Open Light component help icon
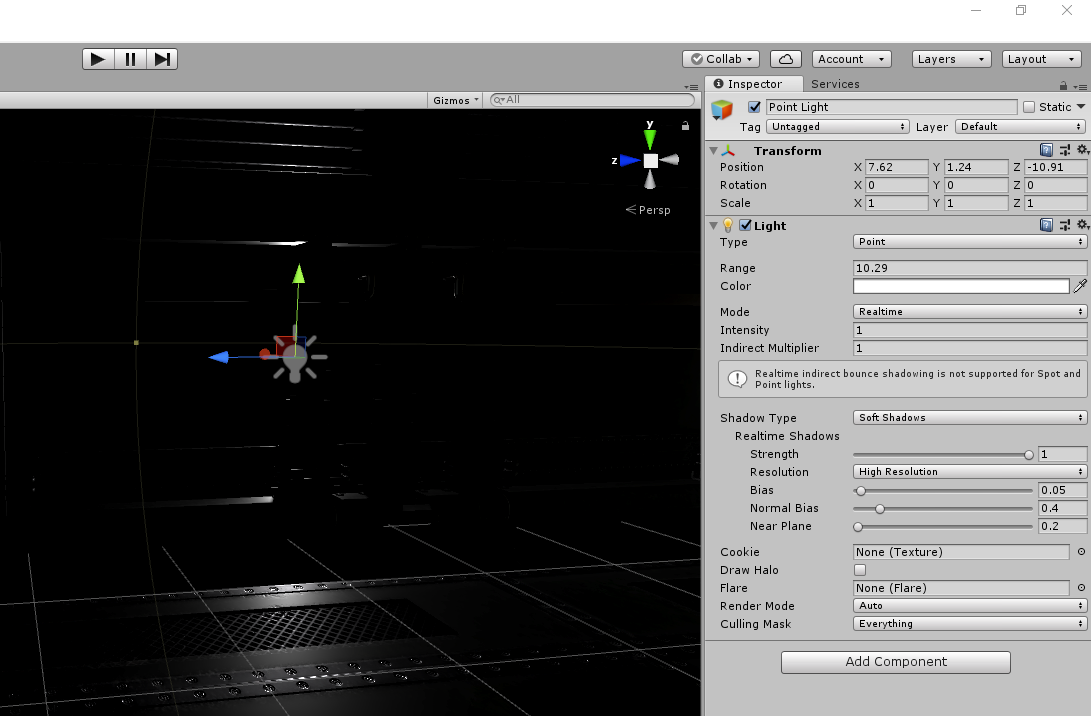The image size is (1091, 716). pyautogui.click(x=1046, y=225)
